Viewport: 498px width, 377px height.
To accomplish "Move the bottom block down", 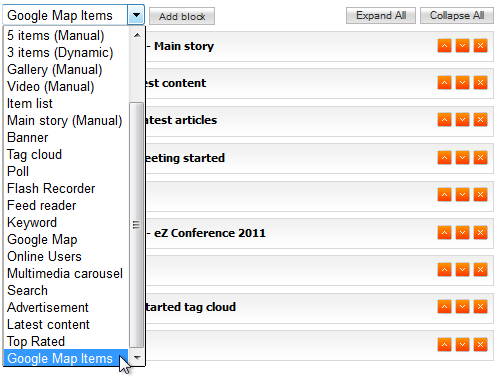I will pyautogui.click(x=462, y=344).
